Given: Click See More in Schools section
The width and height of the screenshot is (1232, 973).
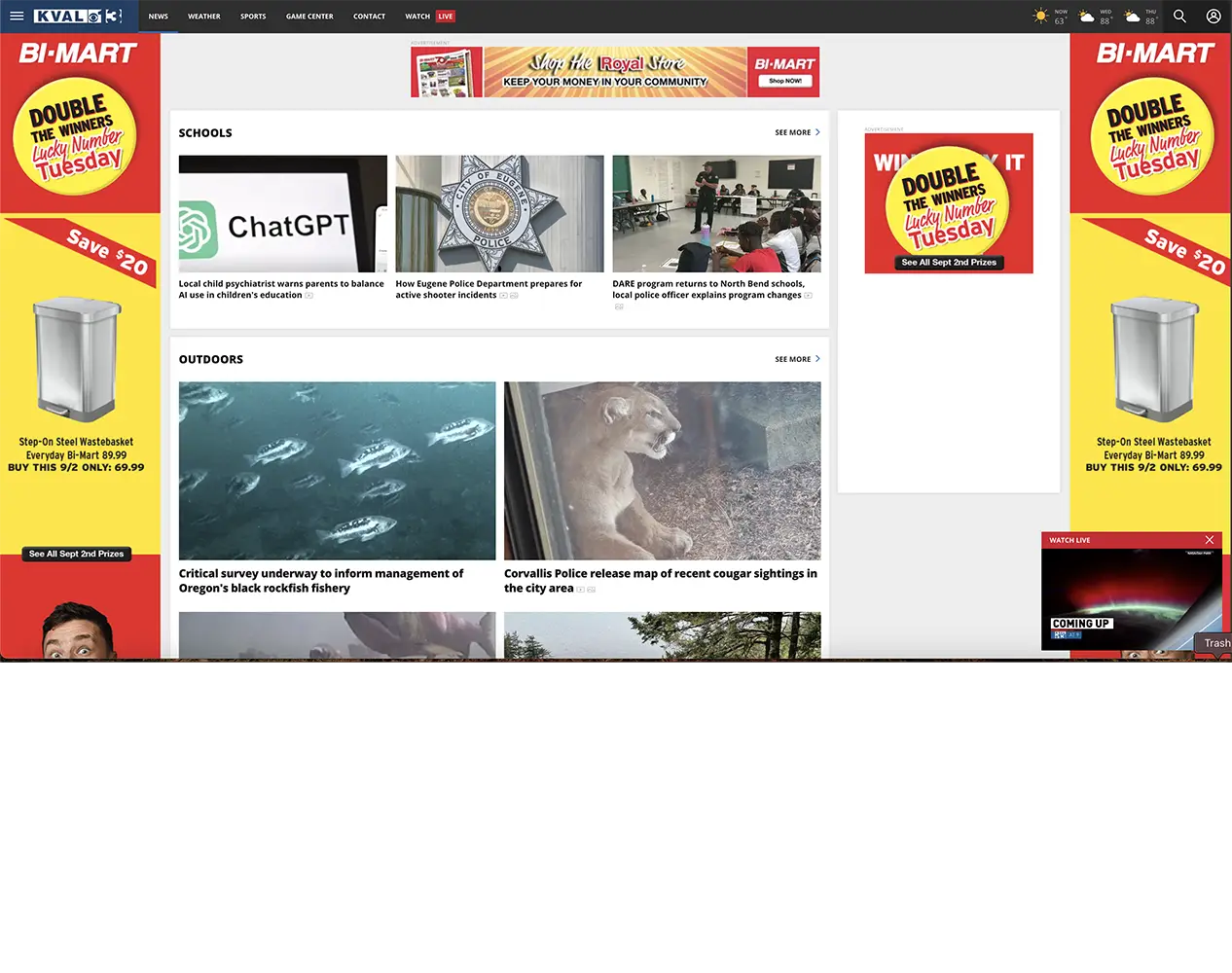Looking at the screenshot, I should click(797, 132).
